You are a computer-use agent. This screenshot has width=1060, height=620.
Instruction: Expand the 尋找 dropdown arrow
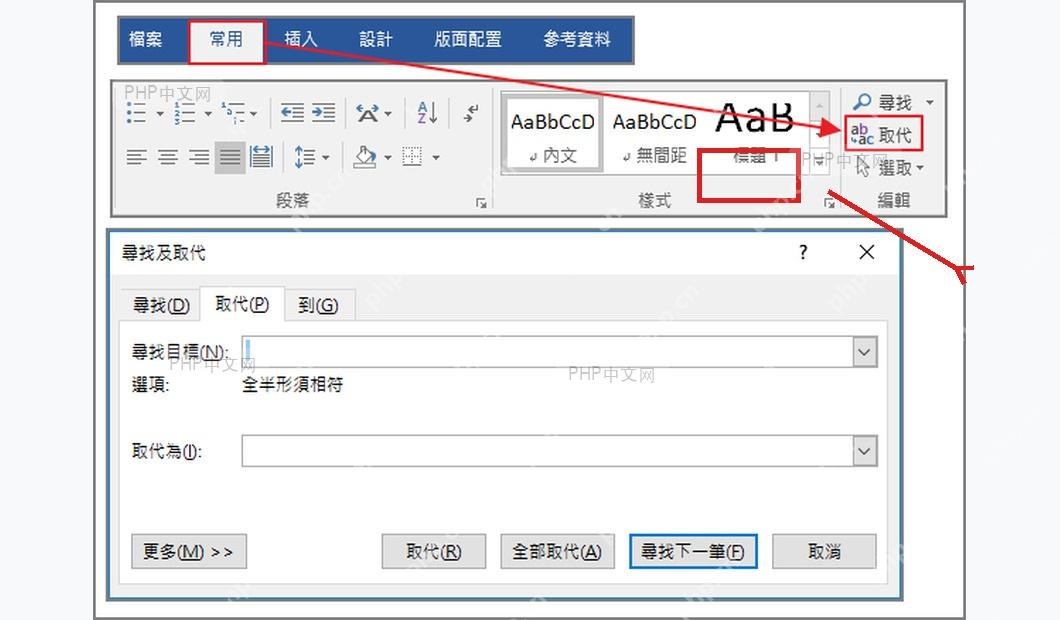coord(930,103)
